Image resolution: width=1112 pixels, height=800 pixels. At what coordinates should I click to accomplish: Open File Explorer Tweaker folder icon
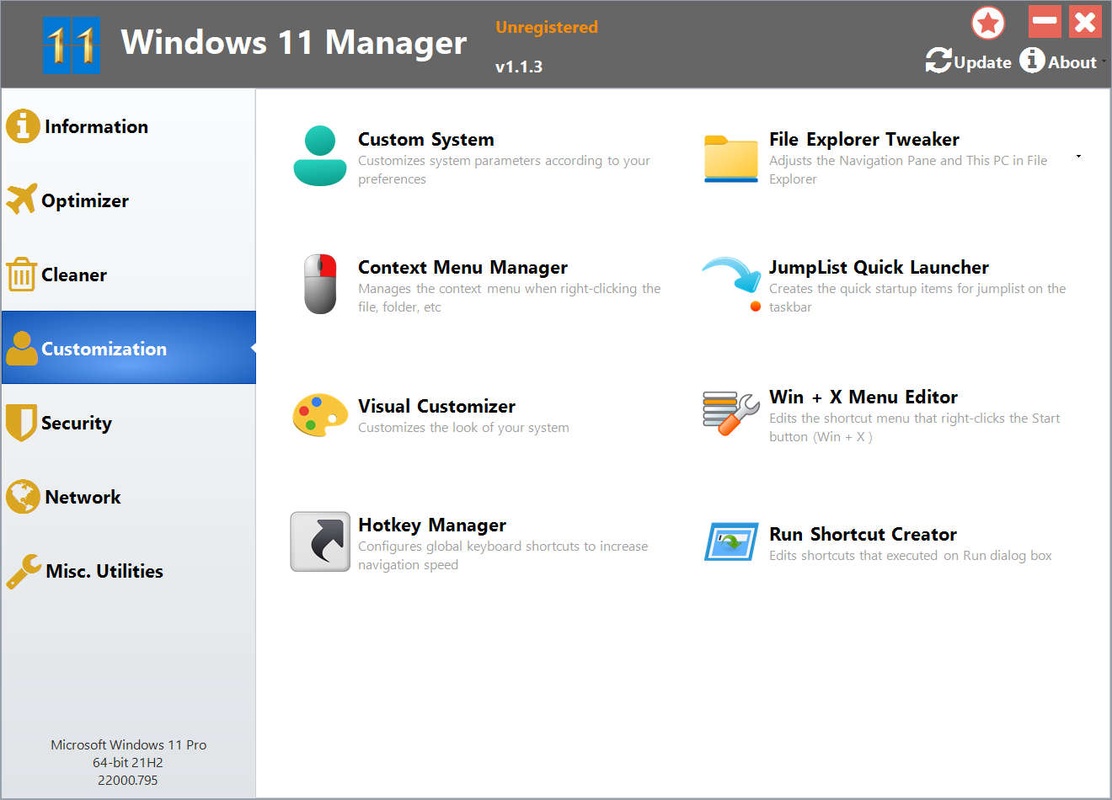click(731, 158)
